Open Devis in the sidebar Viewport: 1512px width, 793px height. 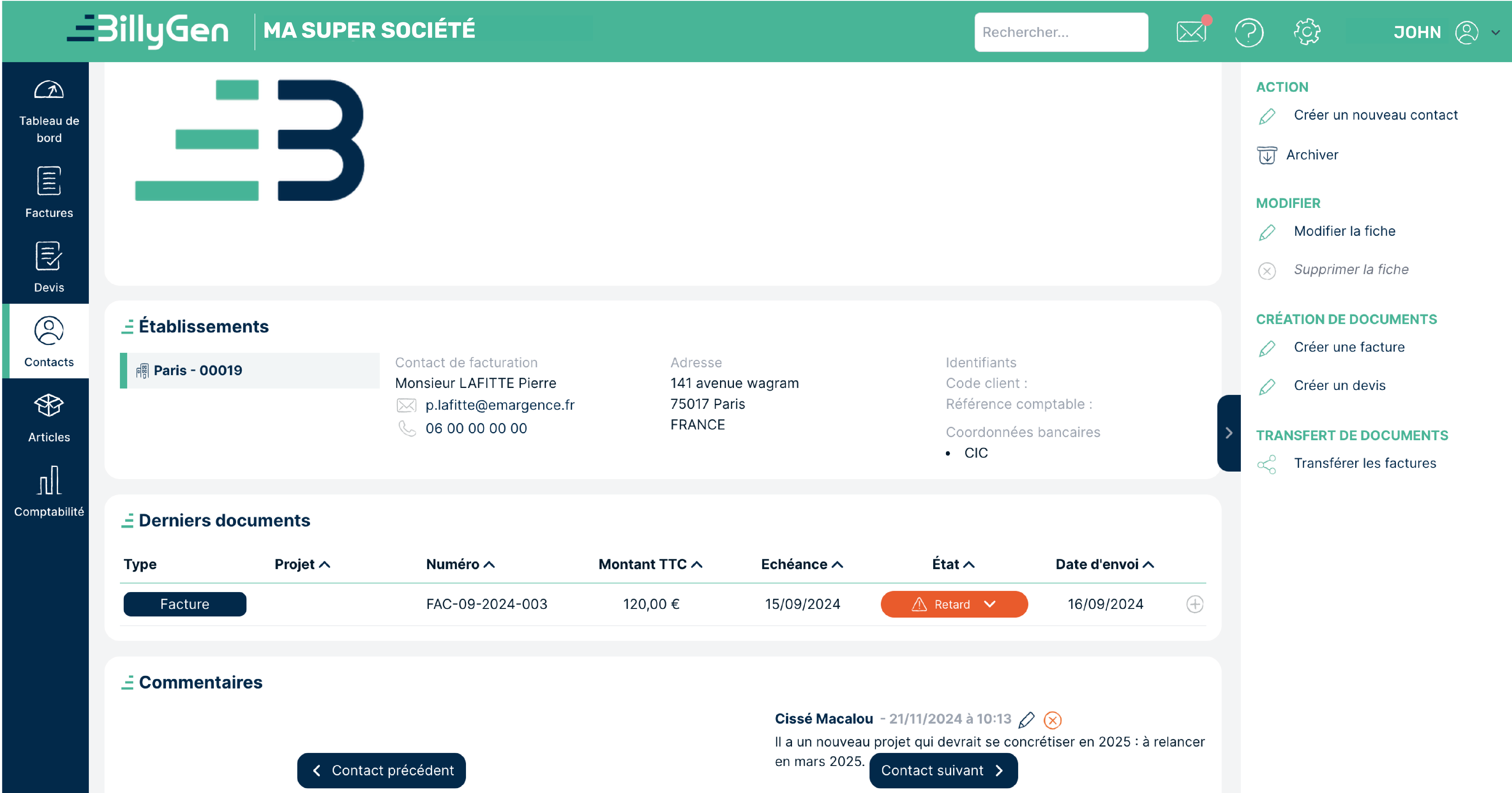[49, 267]
